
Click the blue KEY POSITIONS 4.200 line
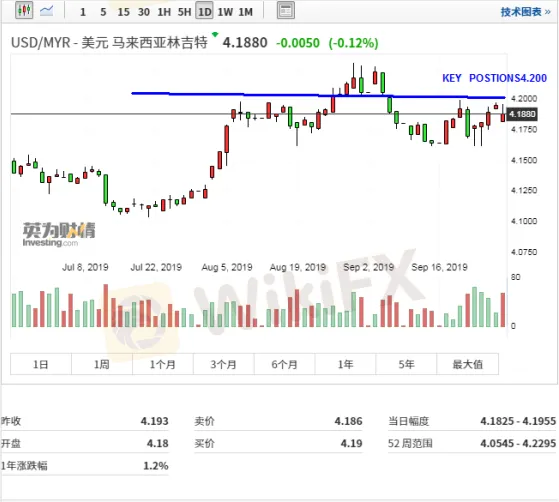[318, 95]
